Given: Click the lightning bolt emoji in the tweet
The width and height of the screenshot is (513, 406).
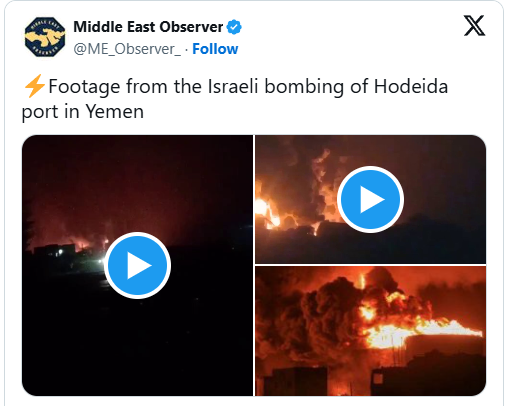Looking at the screenshot, I should pyautogui.click(x=35, y=86).
